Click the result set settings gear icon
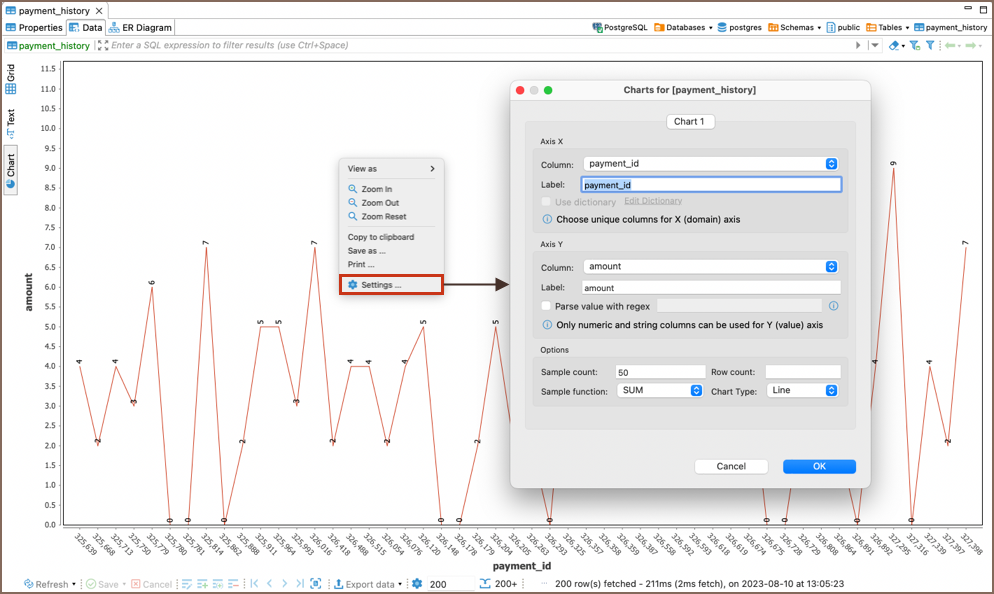This screenshot has height=594, width=994. tap(417, 584)
